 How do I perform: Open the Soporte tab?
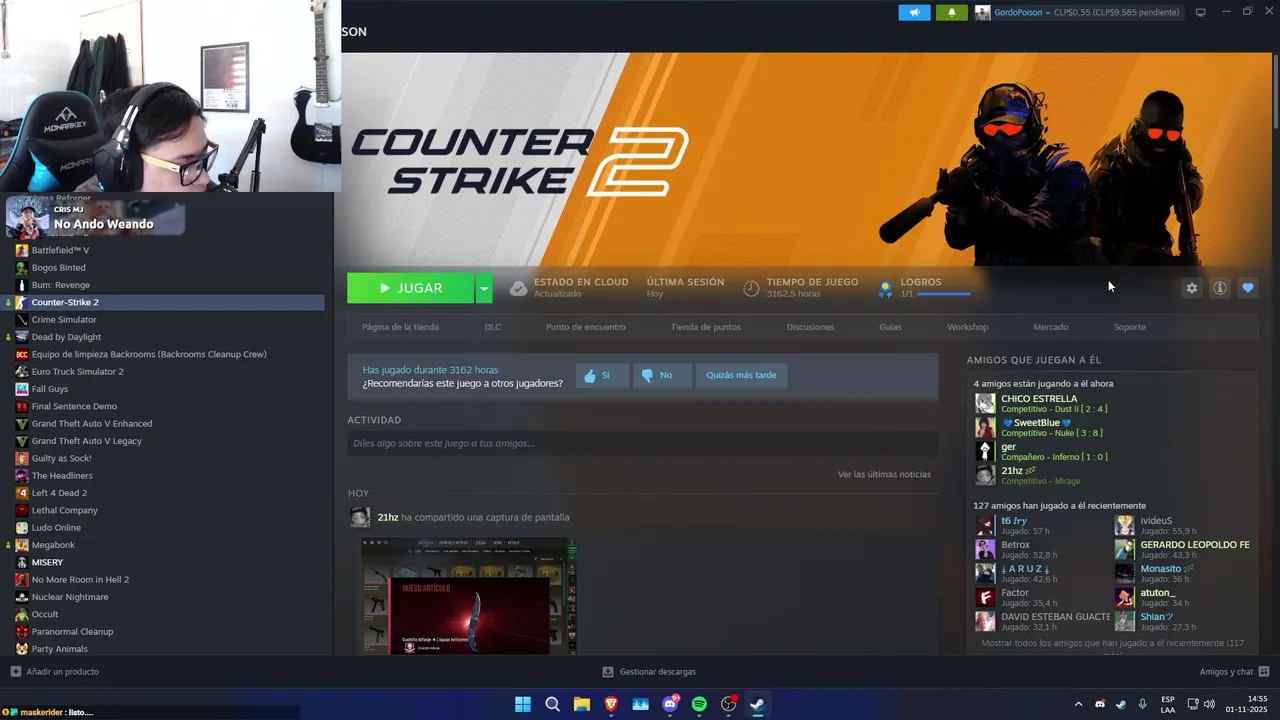(x=1130, y=327)
